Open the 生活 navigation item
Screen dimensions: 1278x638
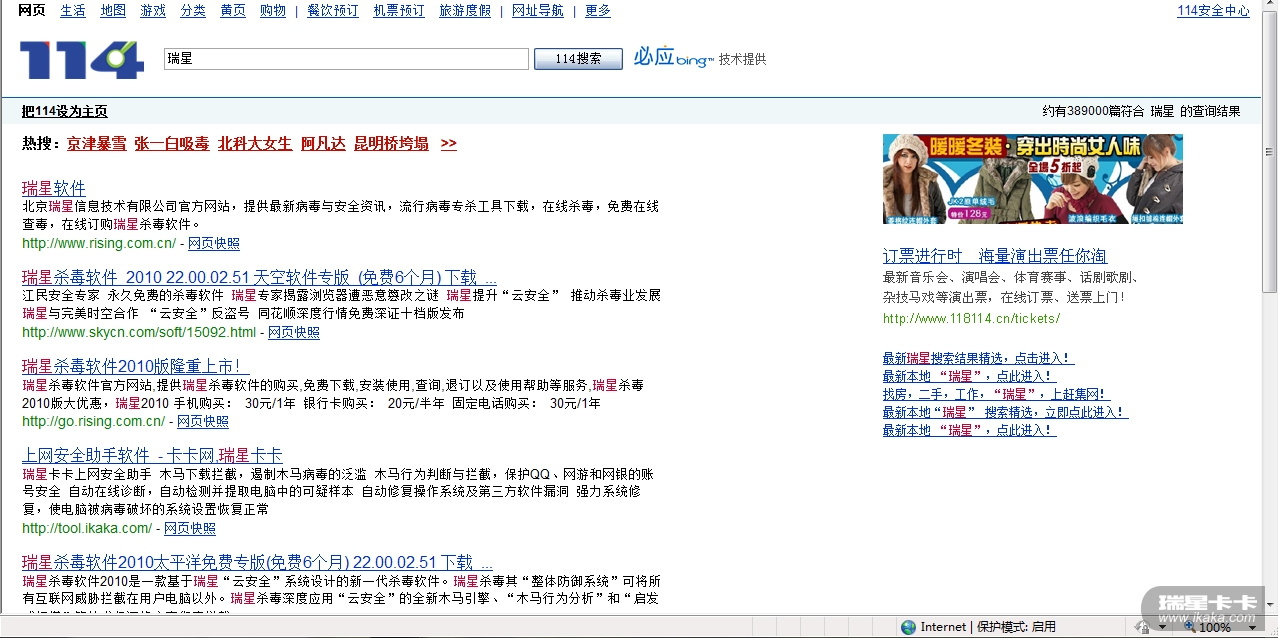(x=73, y=10)
